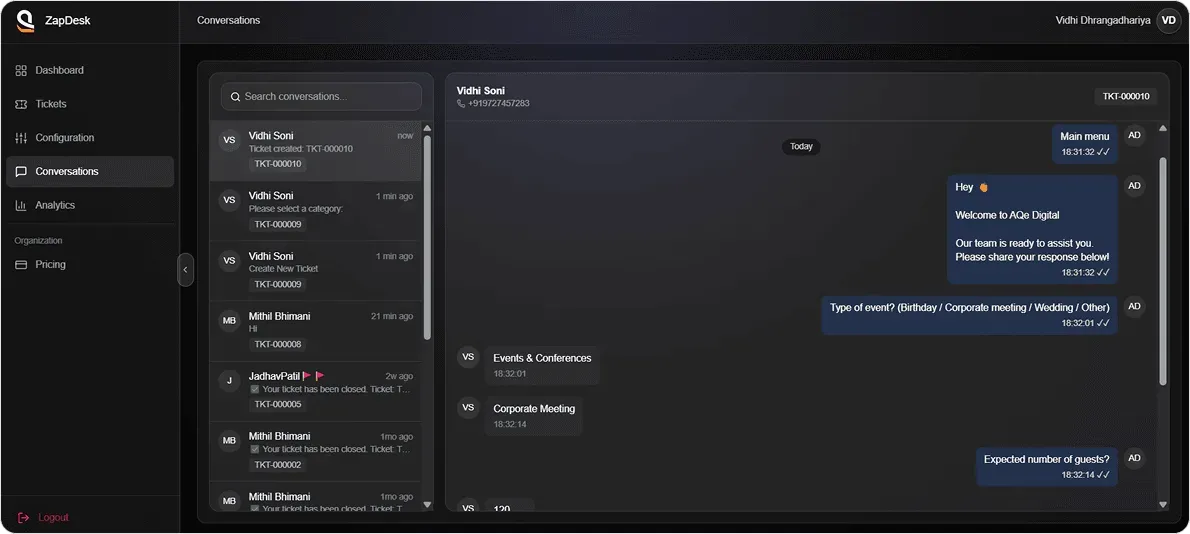Open Analytics from the sidebar

coord(90,206)
